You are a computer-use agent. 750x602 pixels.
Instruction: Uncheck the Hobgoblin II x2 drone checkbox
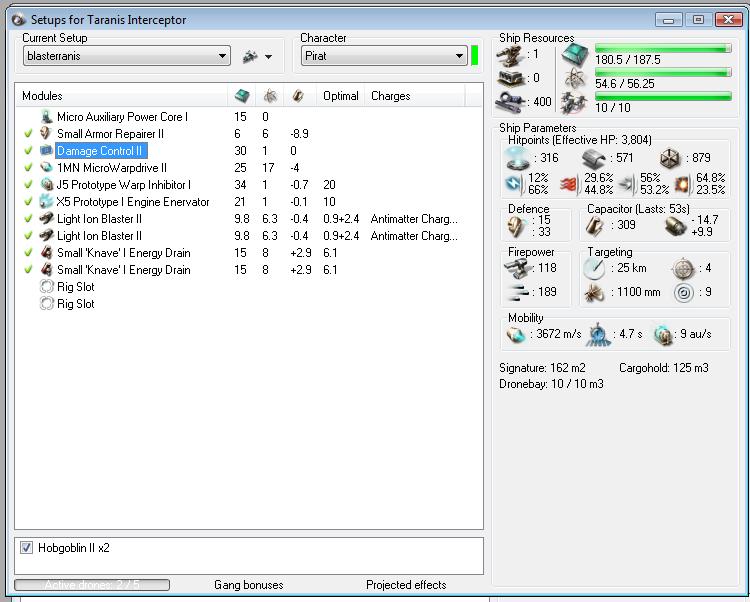coord(26,547)
